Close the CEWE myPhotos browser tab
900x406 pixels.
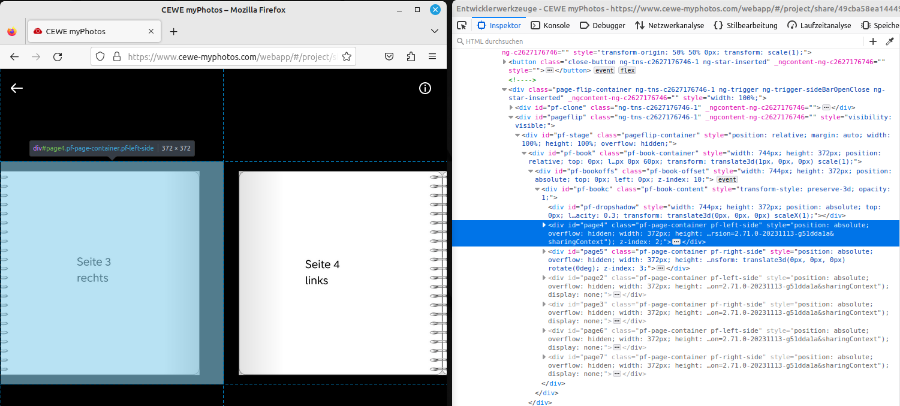[x=152, y=32]
